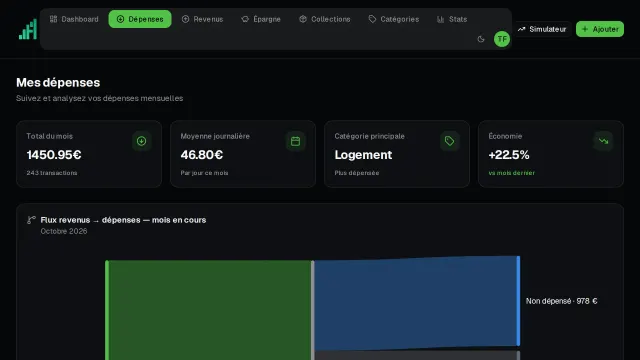Select the Dépenses tab
640x360 pixels.
(x=140, y=19)
